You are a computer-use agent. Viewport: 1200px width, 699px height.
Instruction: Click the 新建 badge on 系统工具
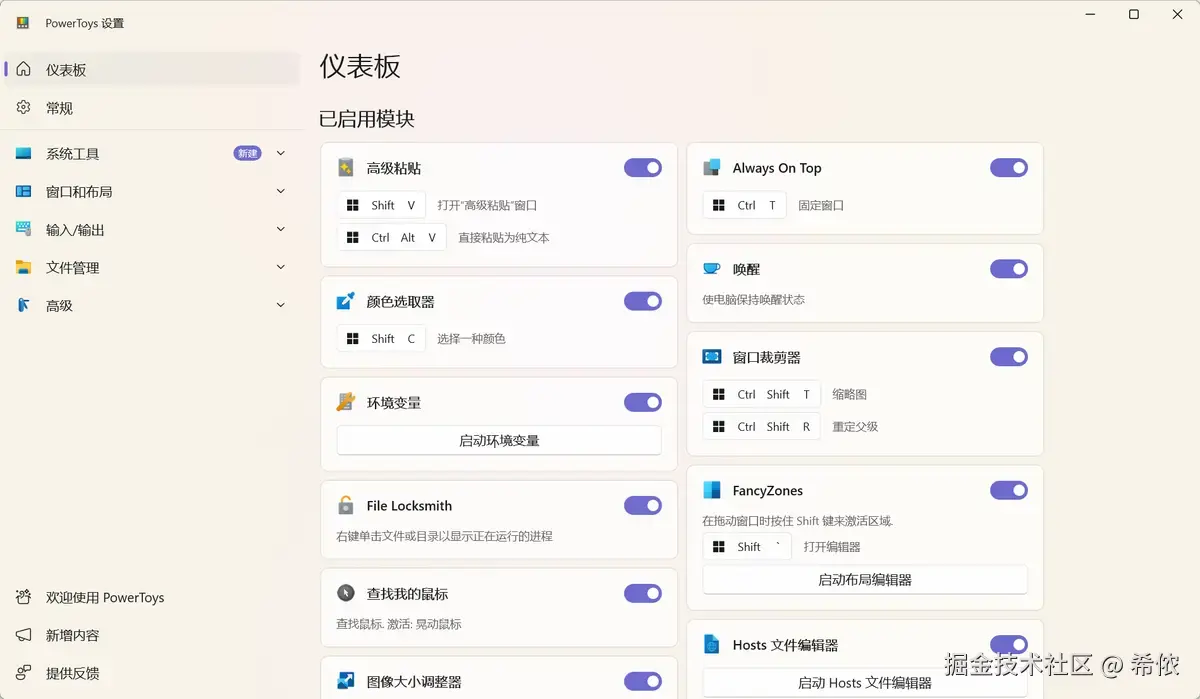[247, 153]
